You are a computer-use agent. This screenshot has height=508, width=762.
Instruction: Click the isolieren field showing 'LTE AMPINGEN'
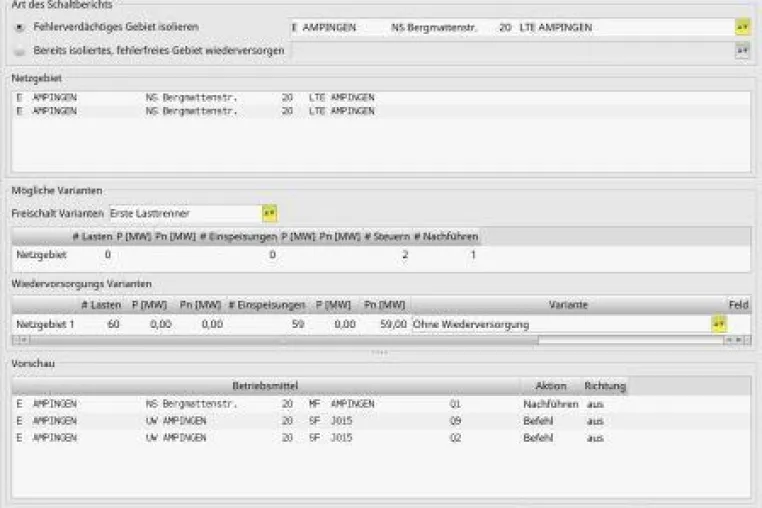coord(513,27)
